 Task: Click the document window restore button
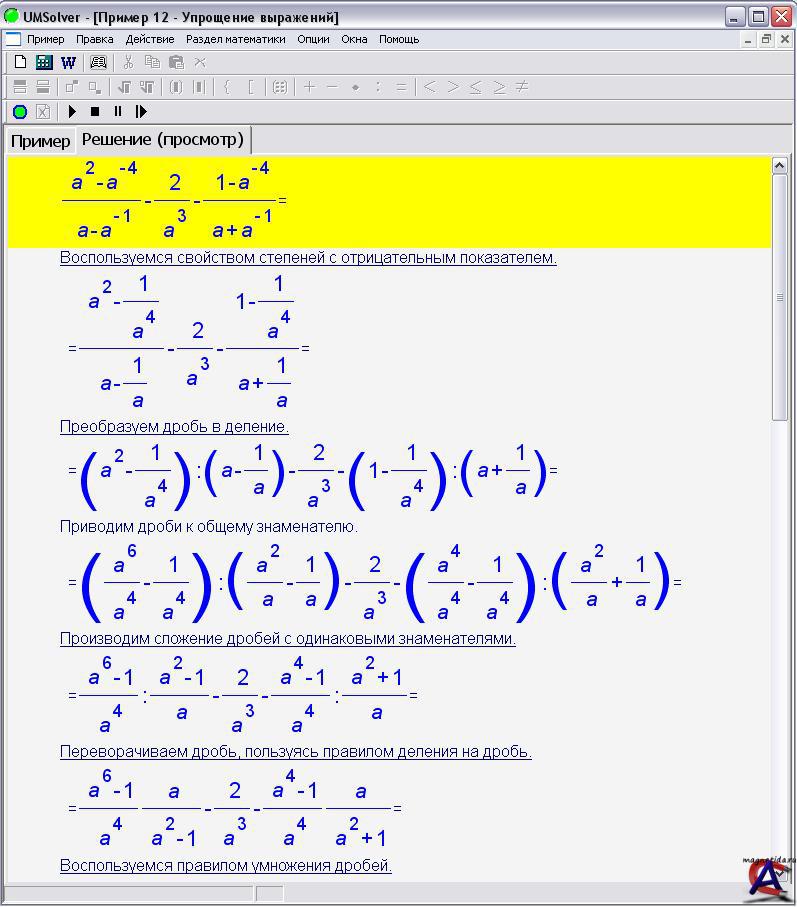tap(766, 39)
